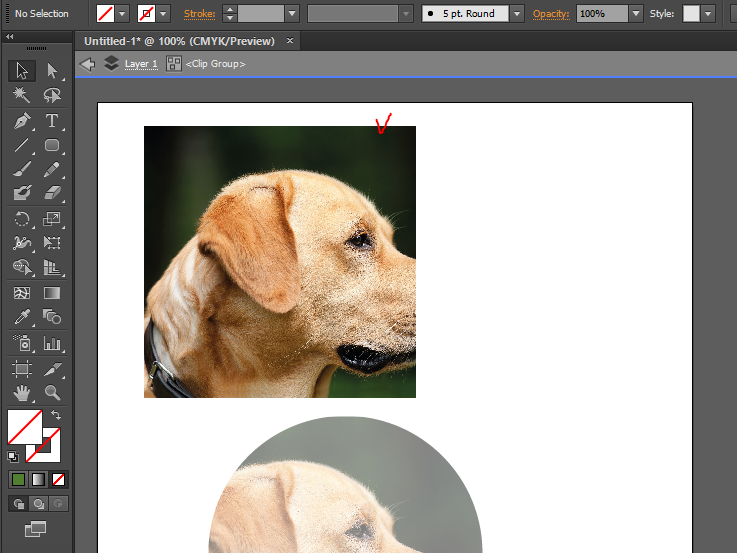Click the Style swatch in control bar
The image size is (737, 553).
tap(691, 14)
